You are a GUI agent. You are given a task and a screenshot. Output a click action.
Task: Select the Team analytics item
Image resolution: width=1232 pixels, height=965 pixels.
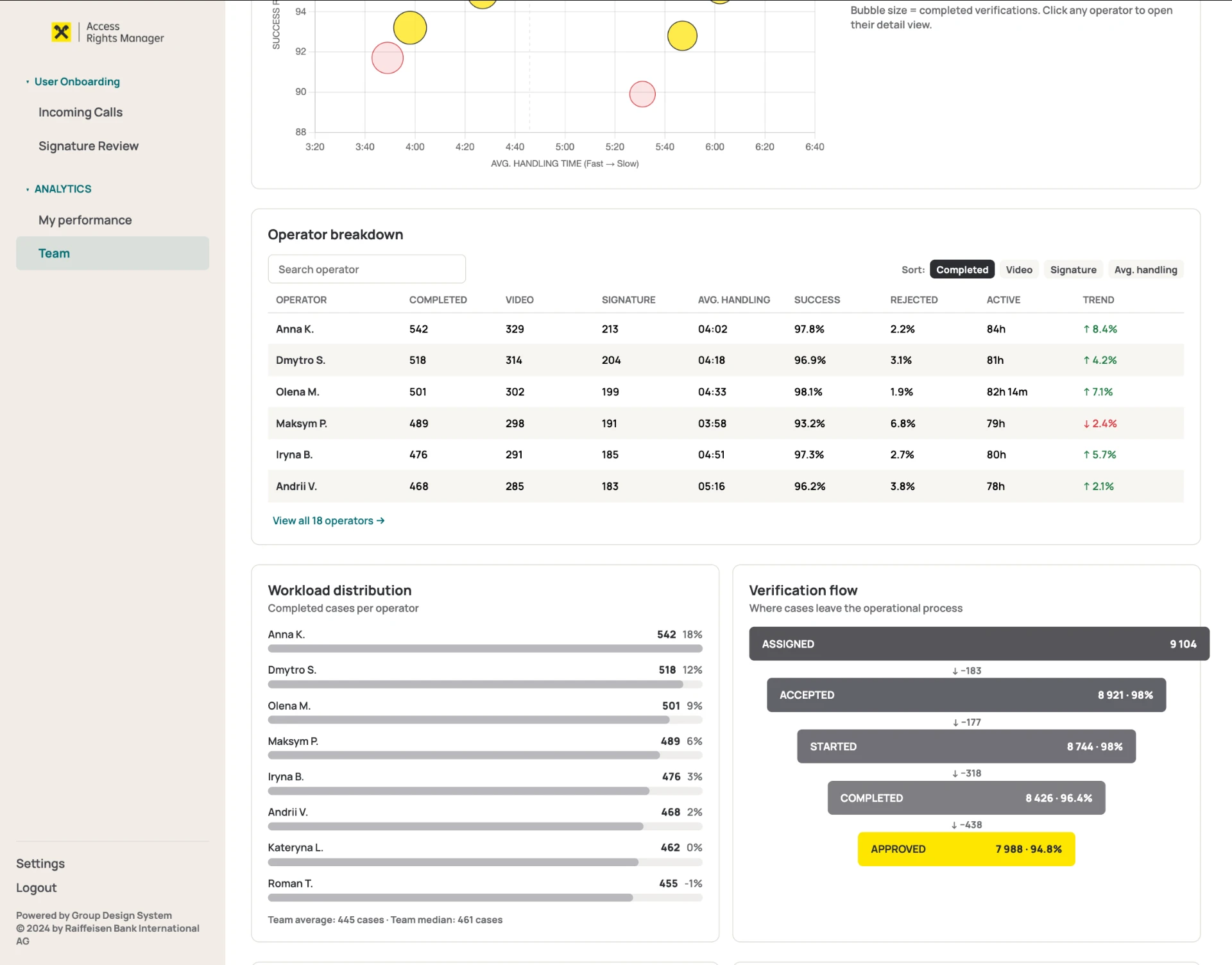tap(112, 253)
